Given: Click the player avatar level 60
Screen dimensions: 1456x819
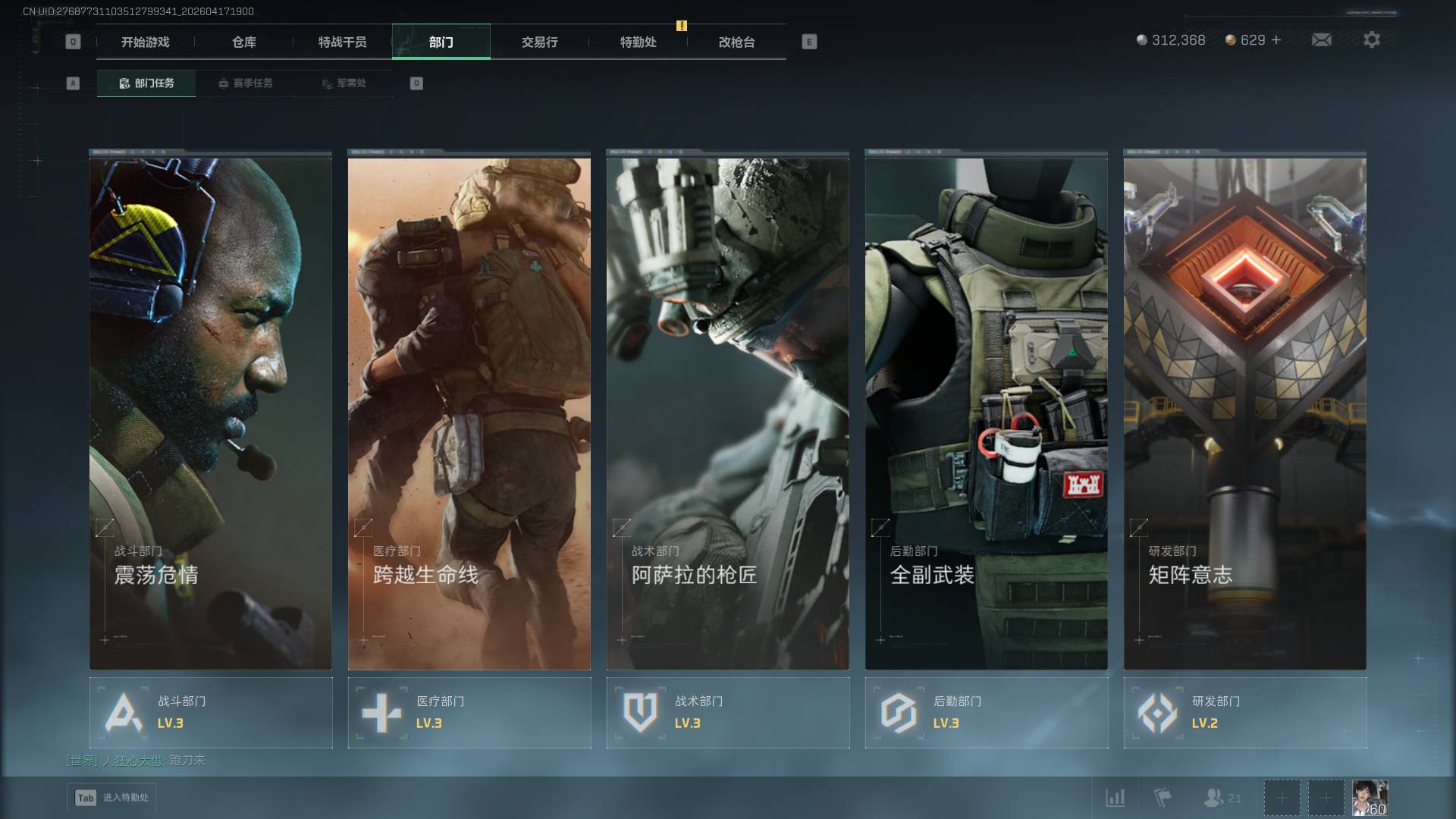Looking at the screenshot, I should click(1370, 798).
